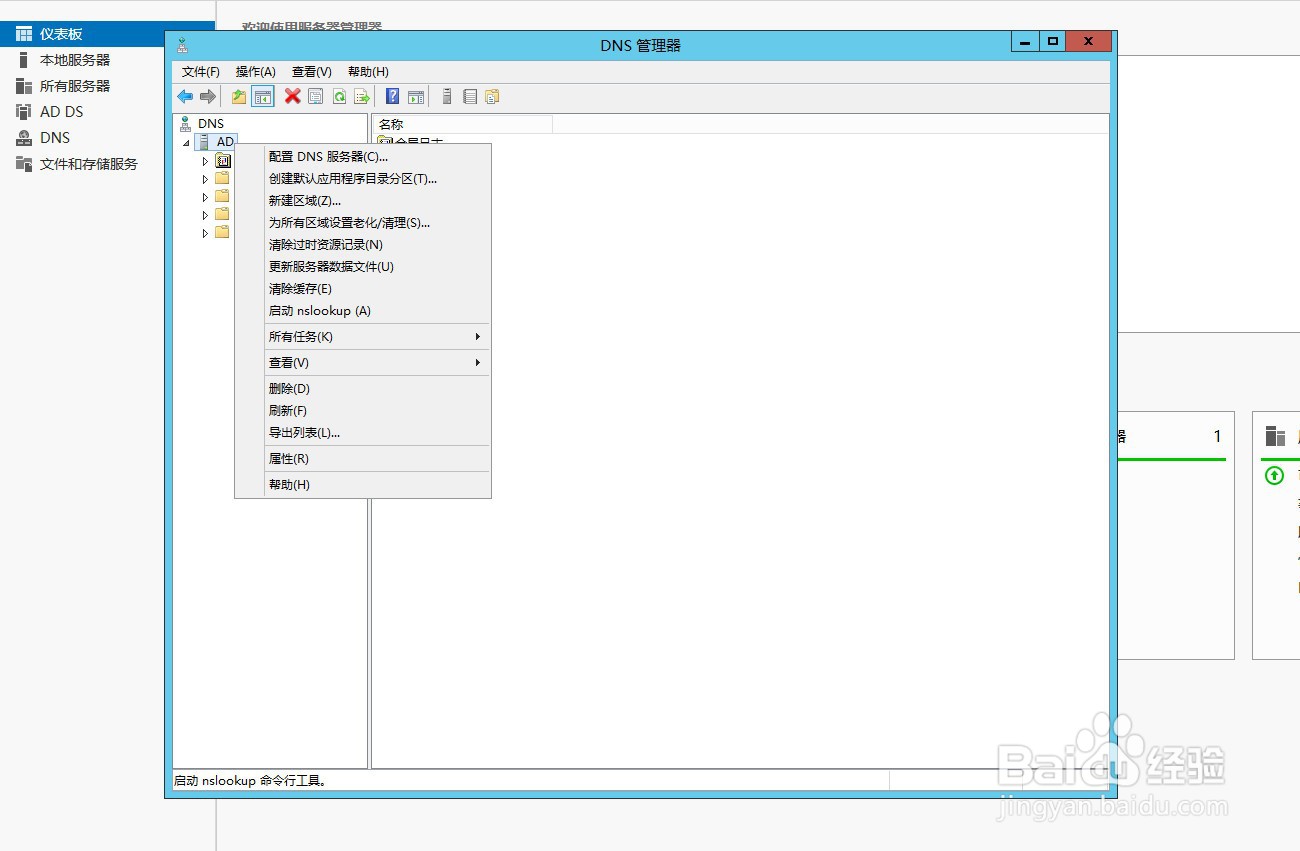Image resolution: width=1300 pixels, height=851 pixels.
Task: Click the Global Logs icon in the tree
Action: pyautogui.click(x=223, y=160)
